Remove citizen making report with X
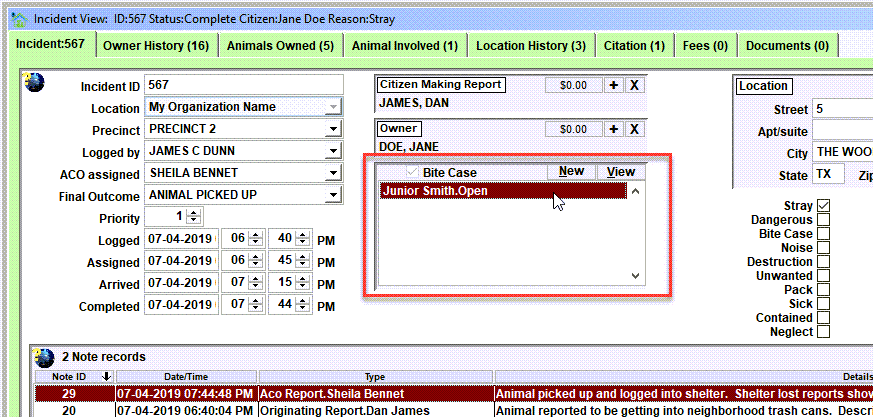 pyautogui.click(x=634, y=85)
